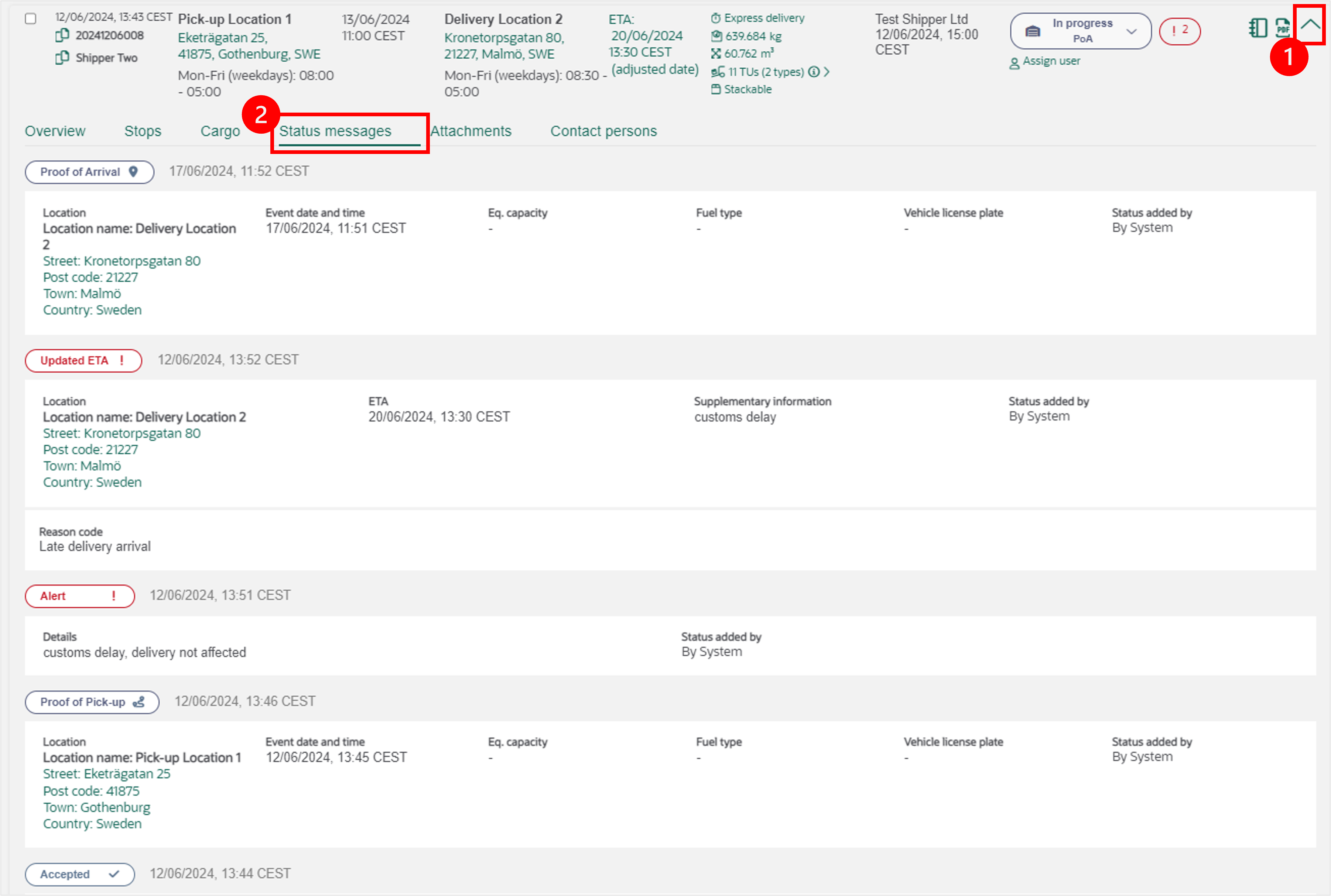This screenshot has width=1331, height=896.
Task: Collapse the shipment details chevron
Action: tap(1310, 25)
